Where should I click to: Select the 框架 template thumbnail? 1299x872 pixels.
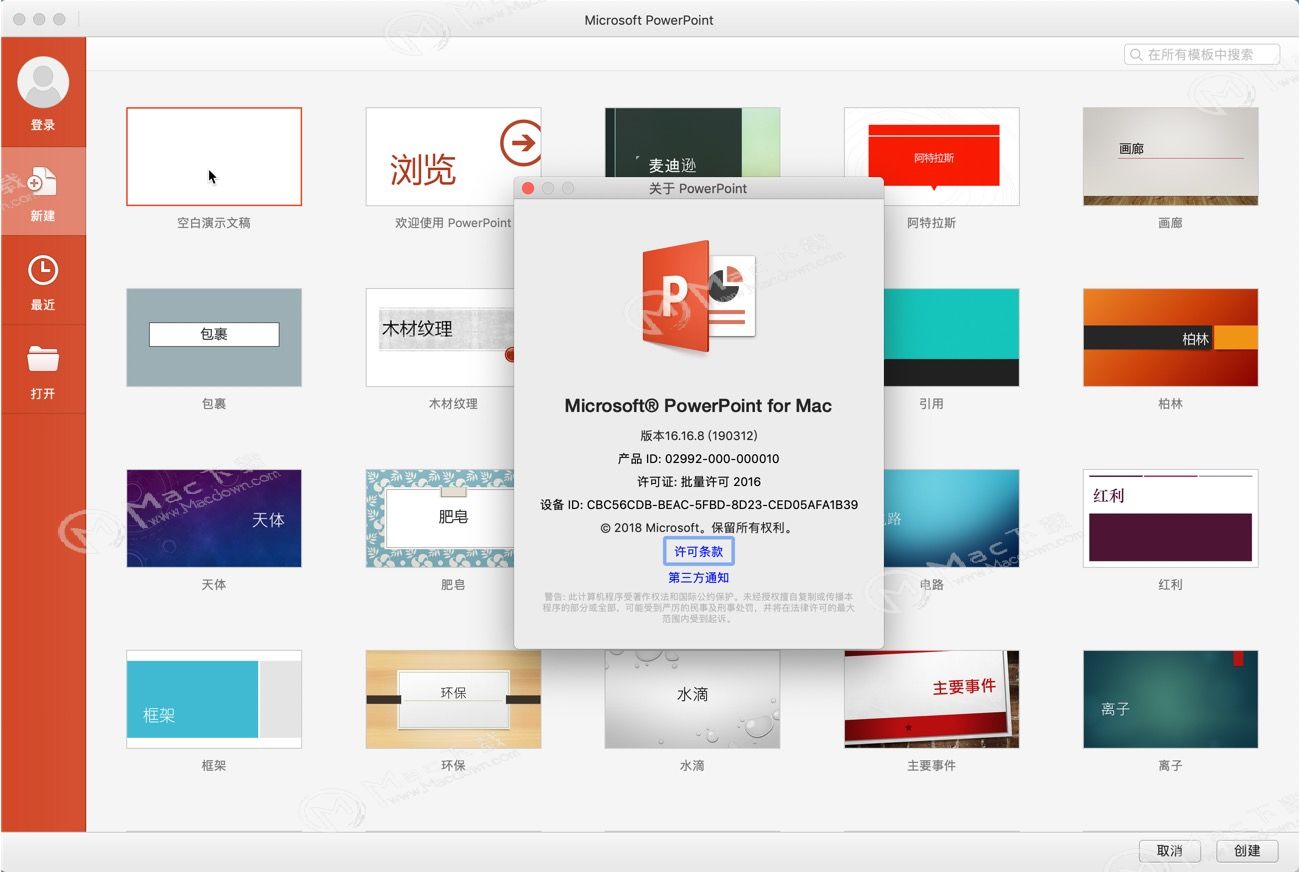click(x=214, y=699)
